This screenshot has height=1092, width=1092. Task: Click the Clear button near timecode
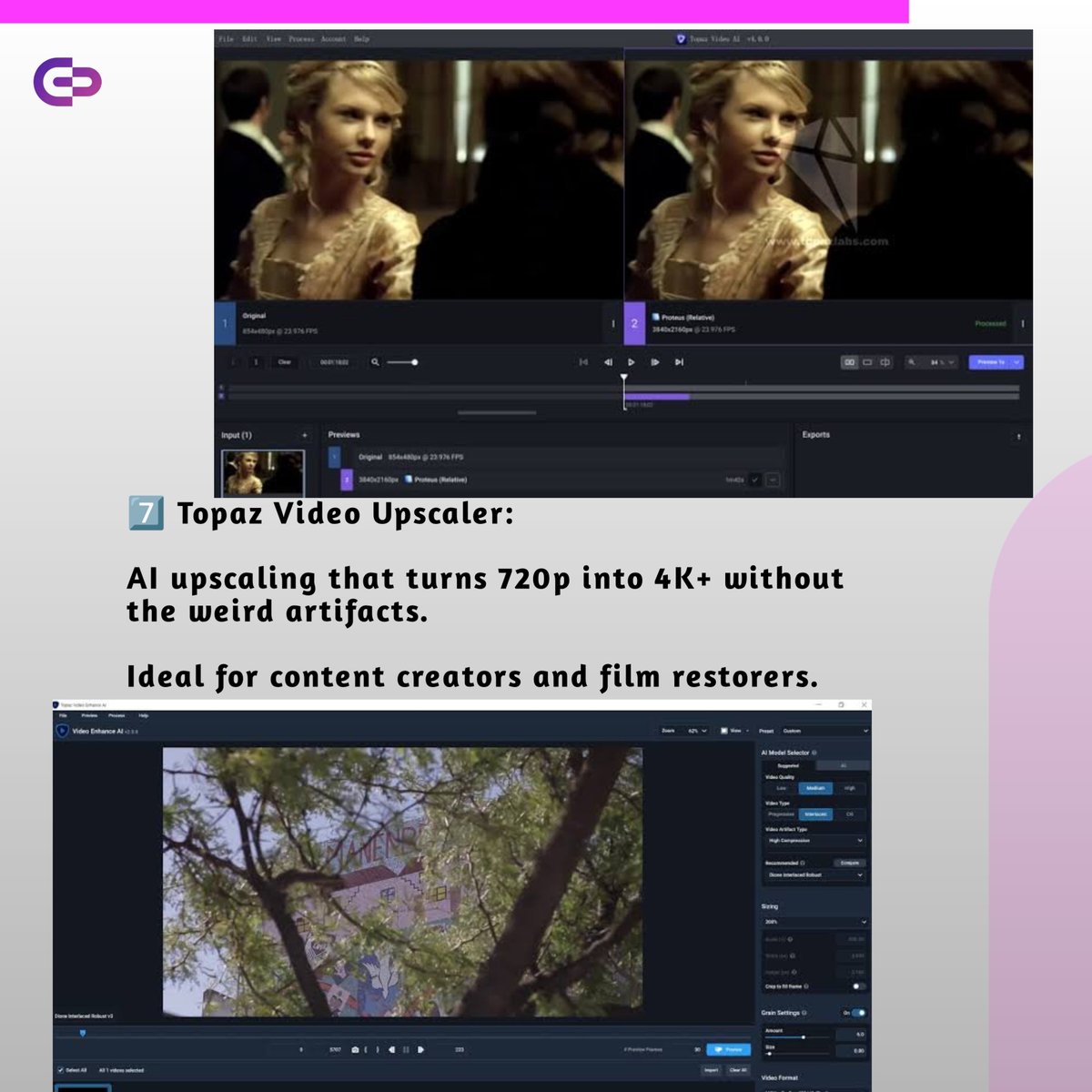coord(285,362)
